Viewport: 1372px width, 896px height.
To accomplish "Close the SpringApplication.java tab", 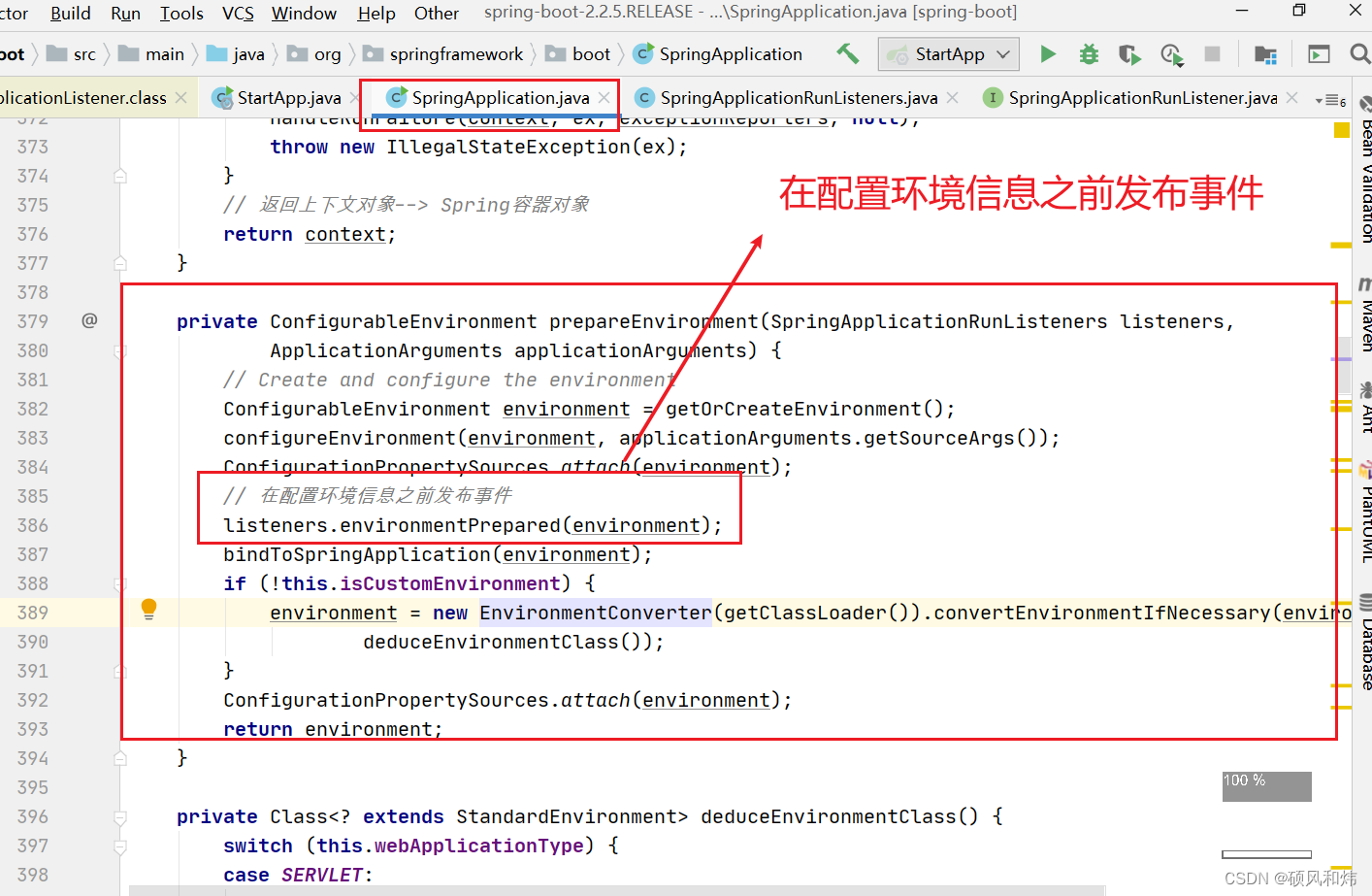I will (x=604, y=98).
